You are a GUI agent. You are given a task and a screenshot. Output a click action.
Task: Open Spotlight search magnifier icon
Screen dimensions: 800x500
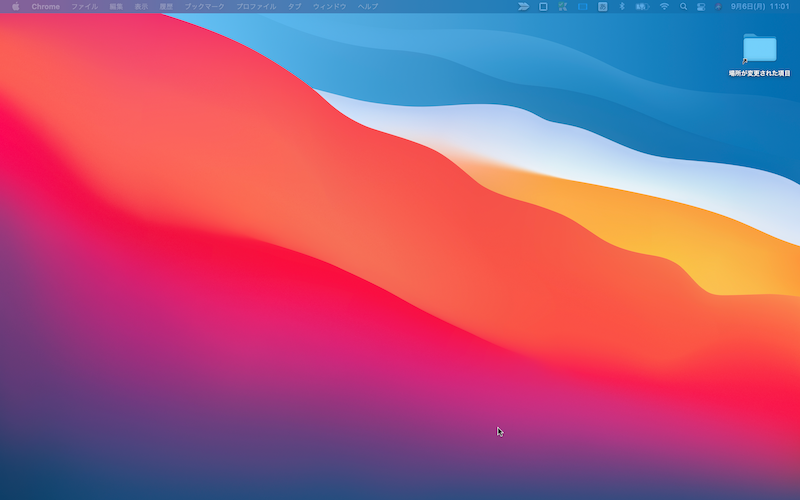click(x=683, y=7)
